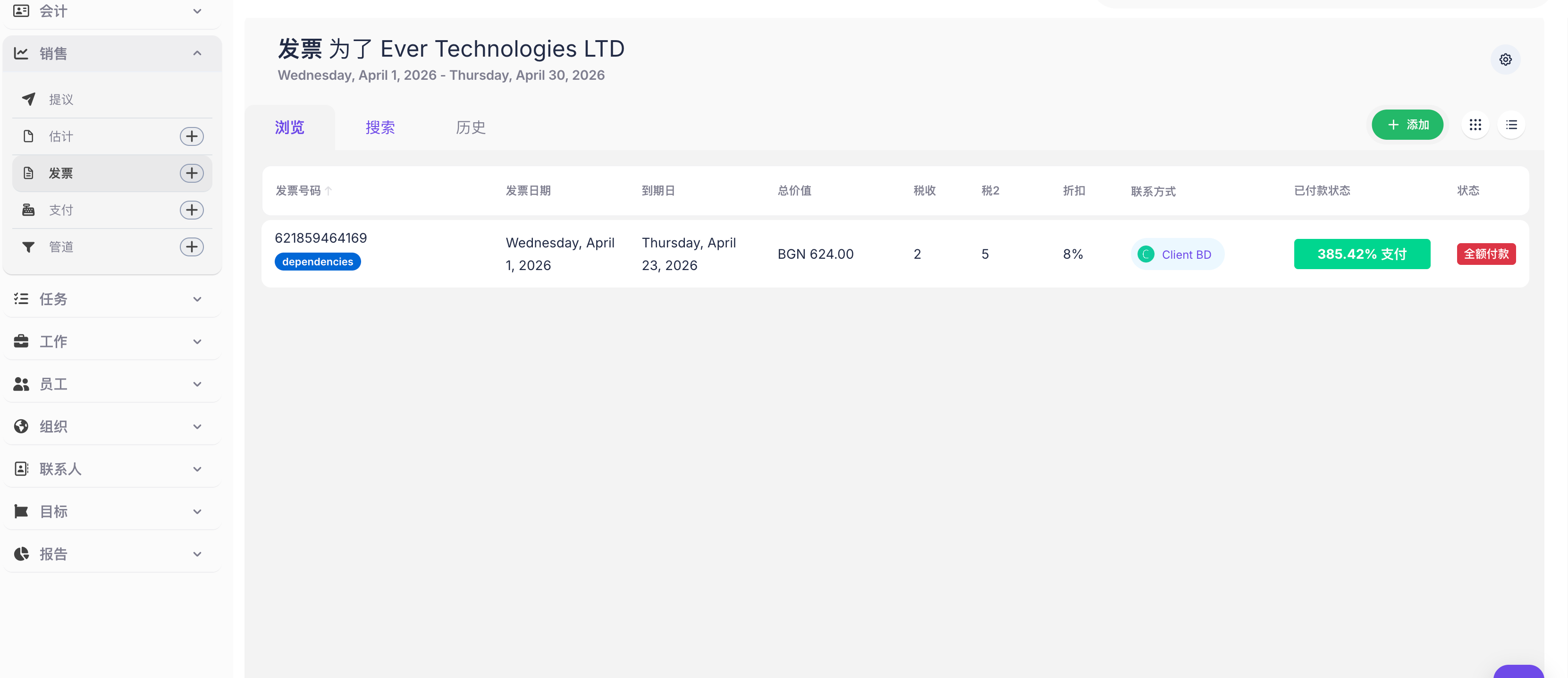Click the April 2026 date range subtitle
1568x678 pixels.
pos(441,75)
